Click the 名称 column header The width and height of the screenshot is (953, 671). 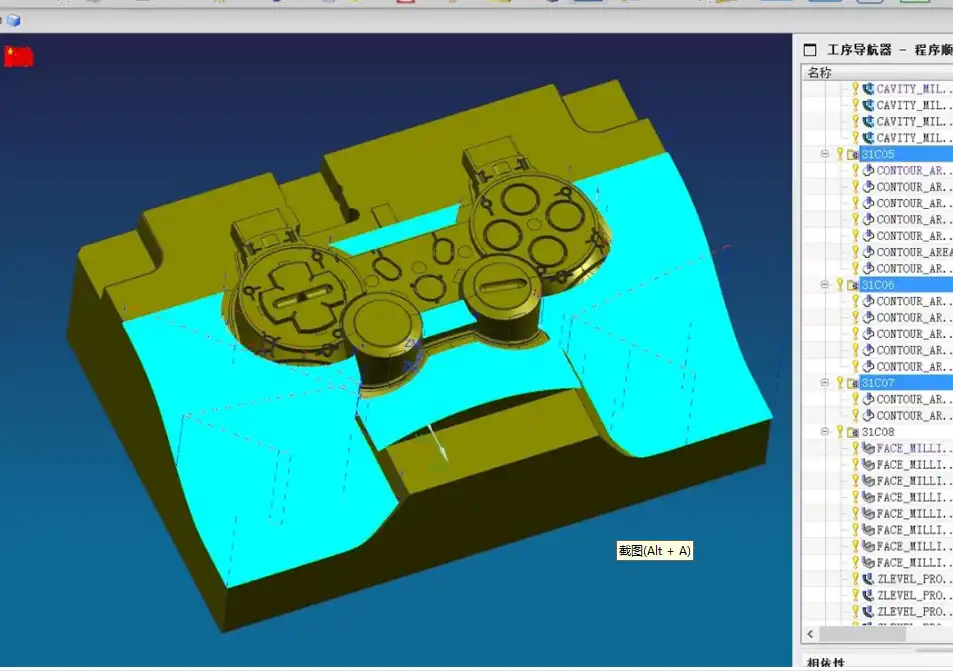(819, 72)
